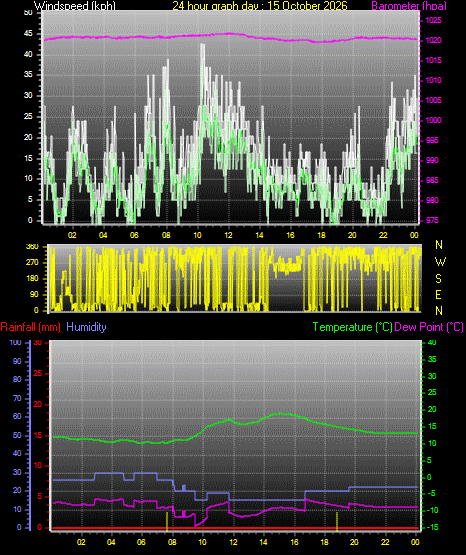Click the '45' windspeed scale value
The image size is (466, 555).
tap(28, 34)
